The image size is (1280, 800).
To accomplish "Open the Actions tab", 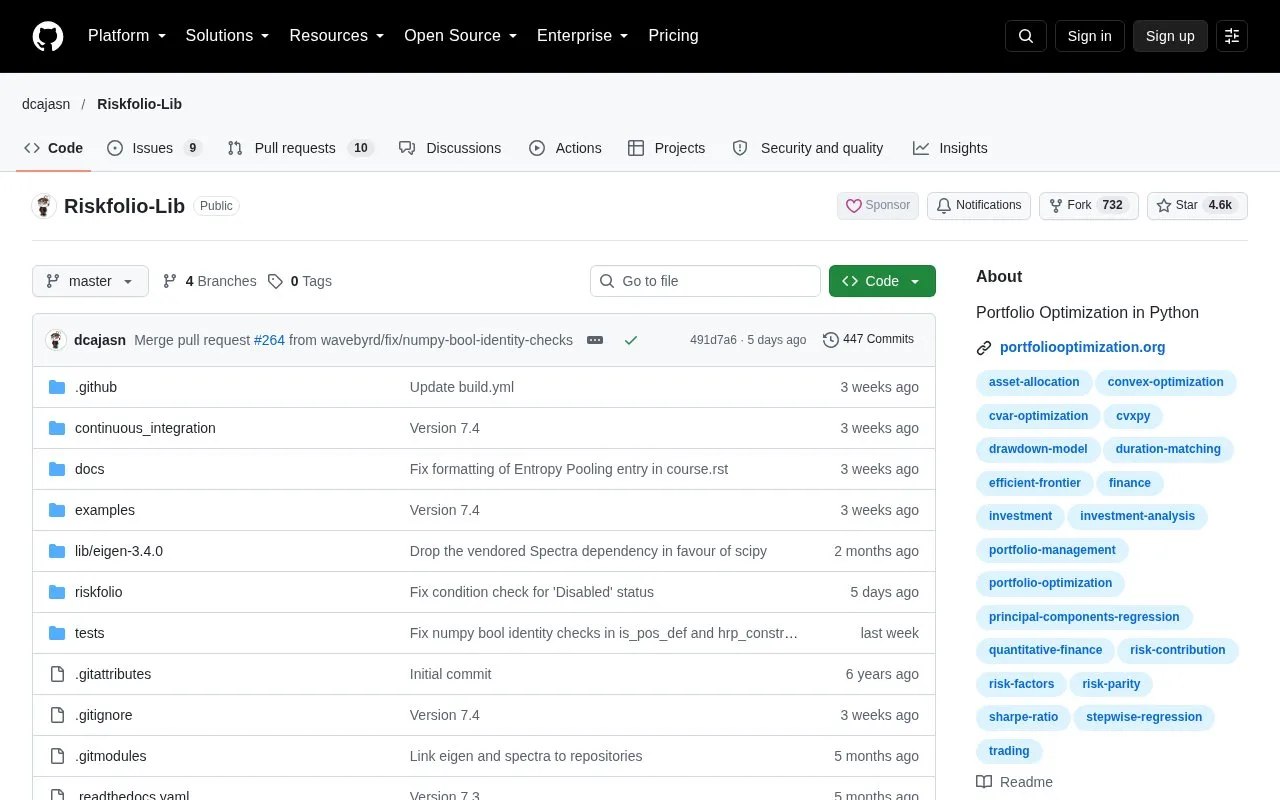I will click(x=565, y=148).
